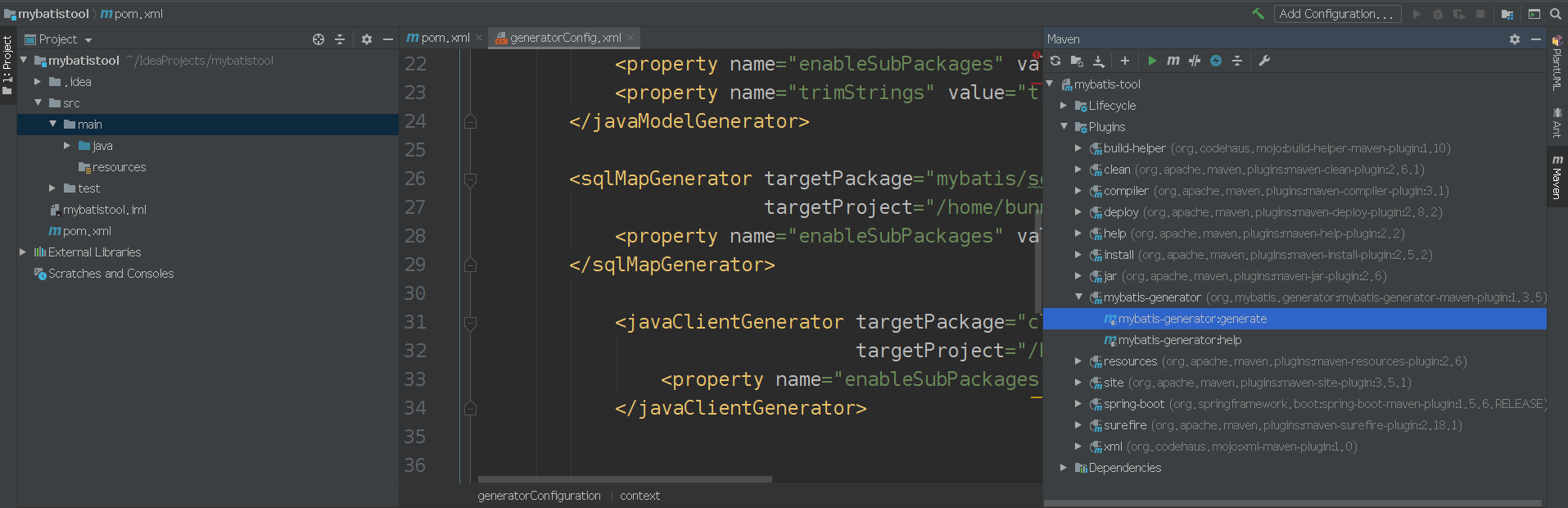Click generatorConfiguration breadcrumb
The image size is (1568, 508).
539,496
